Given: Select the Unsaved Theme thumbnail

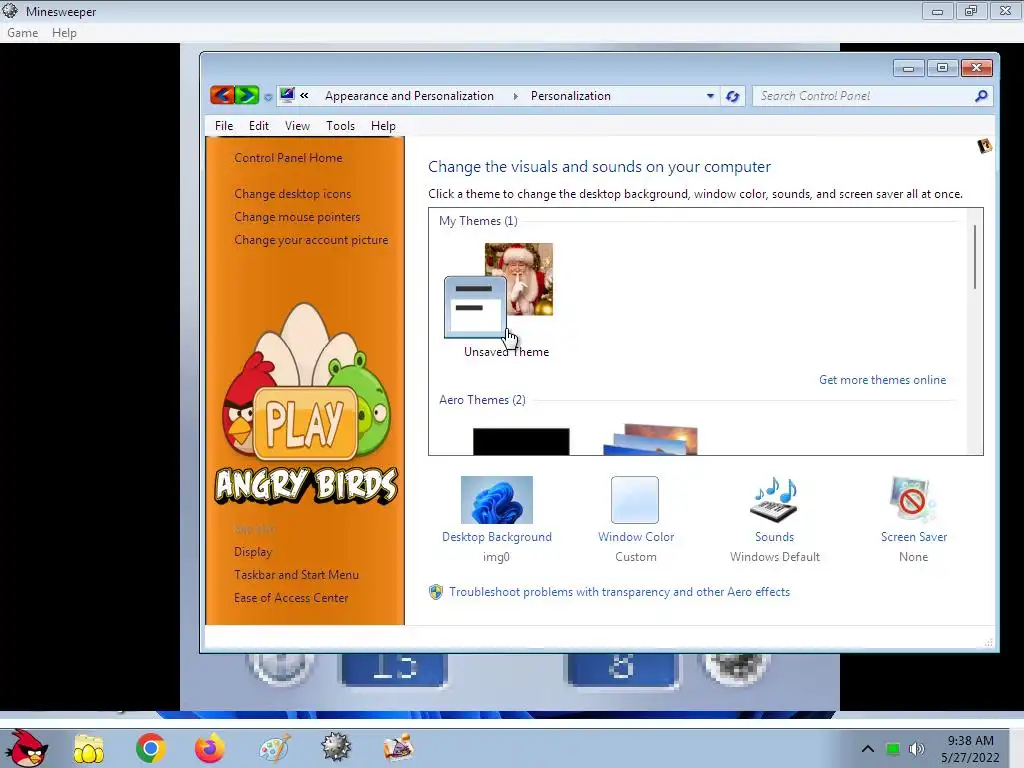Looking at the screenshot, I should pos(498,291).
